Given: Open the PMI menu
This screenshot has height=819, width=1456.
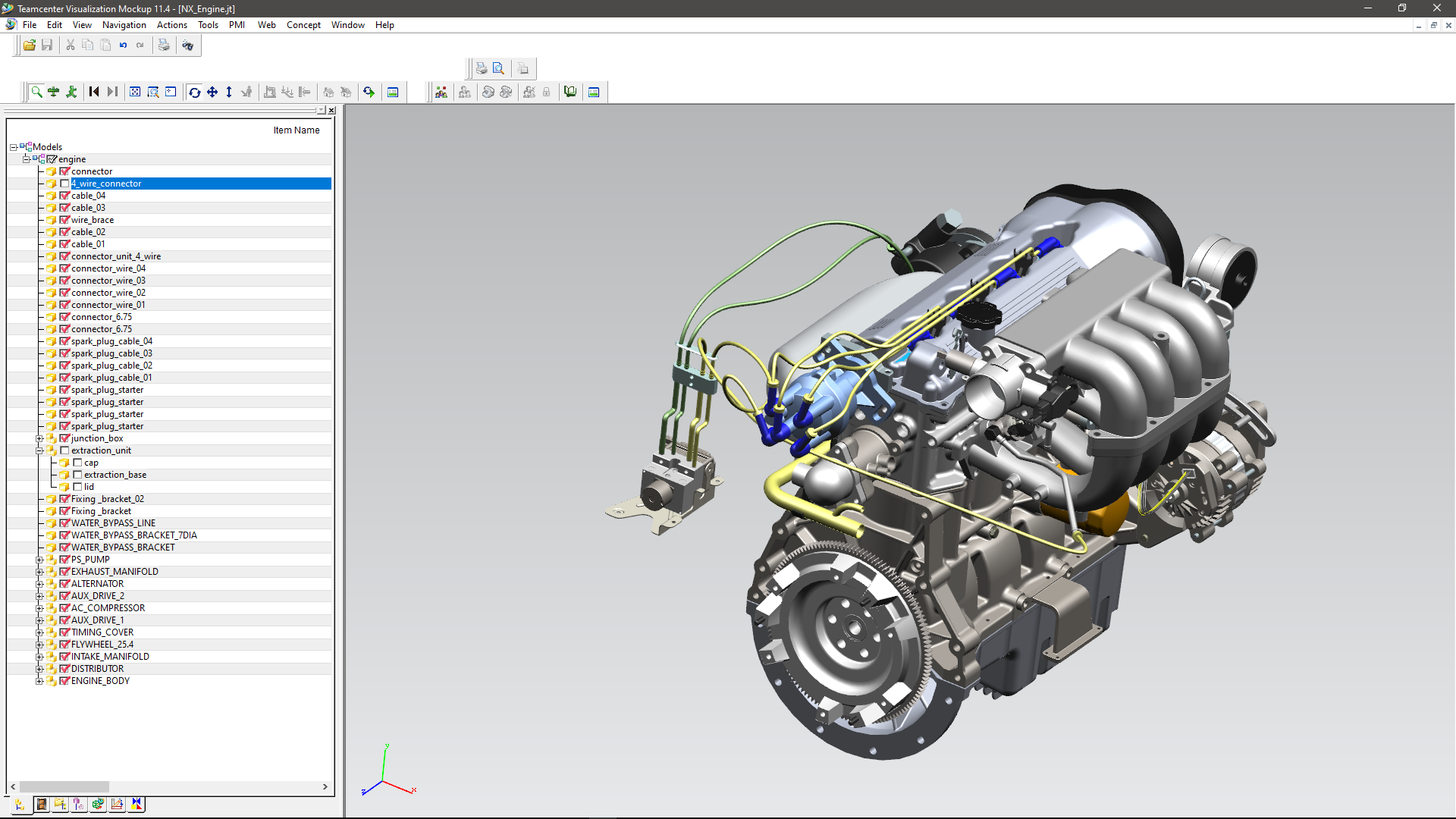Looking at the screenshot, I should click(237, 24).
